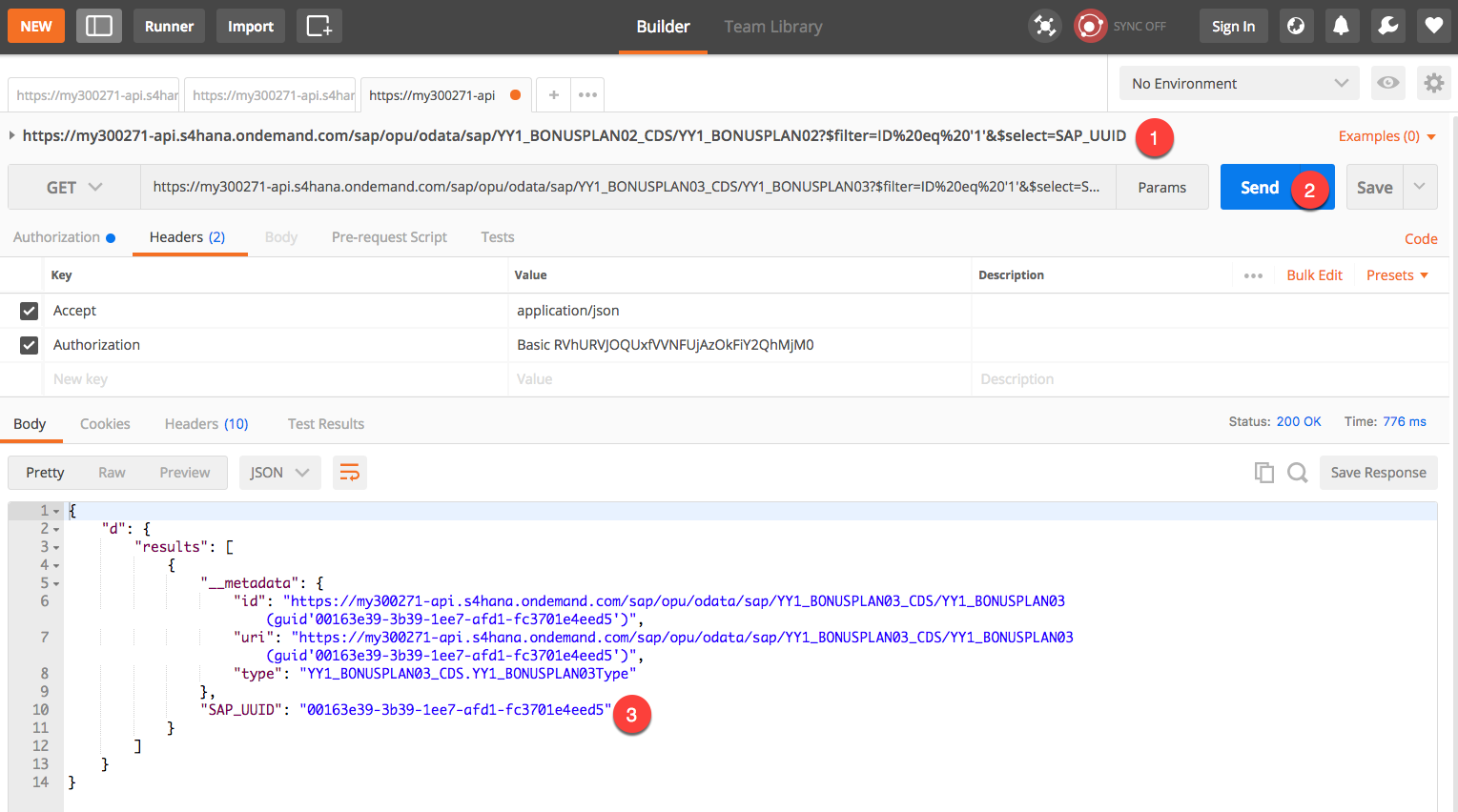Click the SYNC OFF sync icon
The width and height of the screenshot is (1458, 812).
tap(1090, 26)
